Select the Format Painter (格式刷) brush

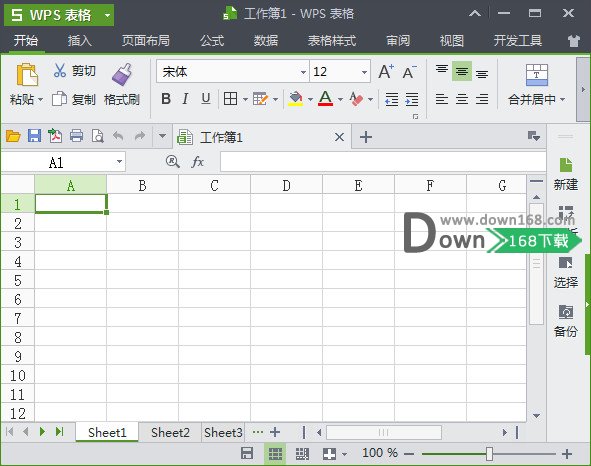point(122,74)
